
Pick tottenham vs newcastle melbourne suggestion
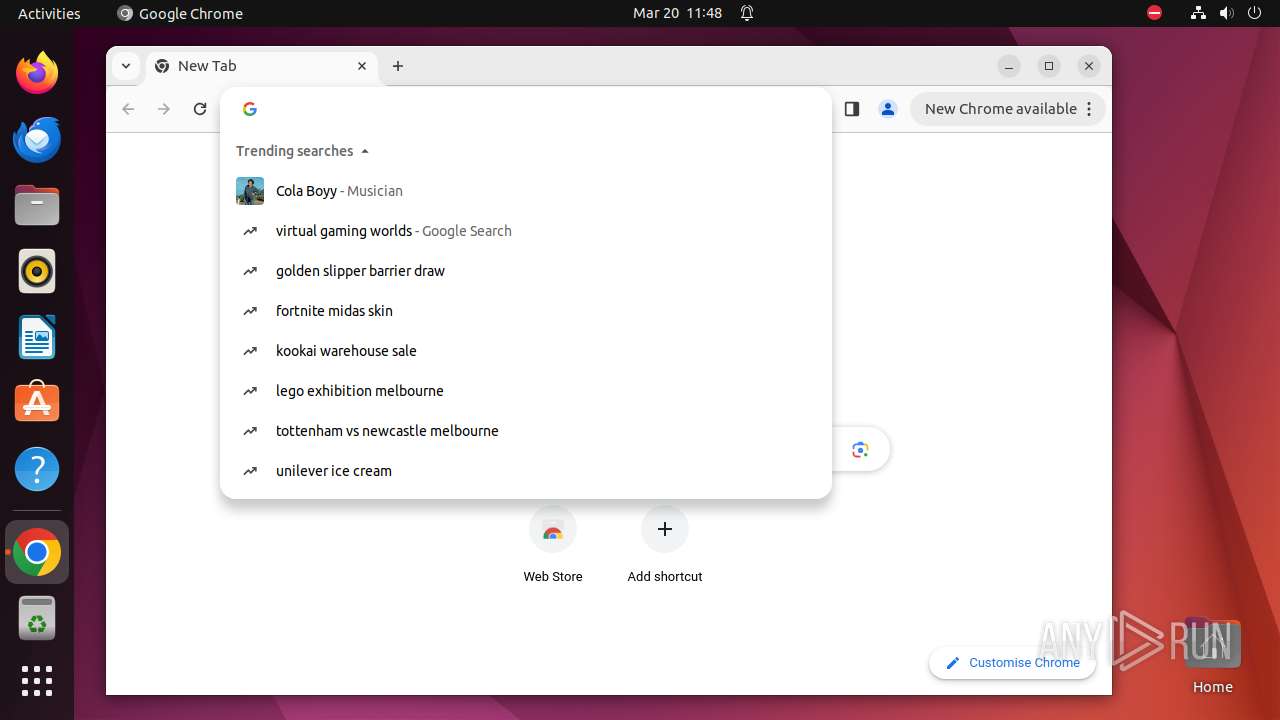[x=526, y=431]
